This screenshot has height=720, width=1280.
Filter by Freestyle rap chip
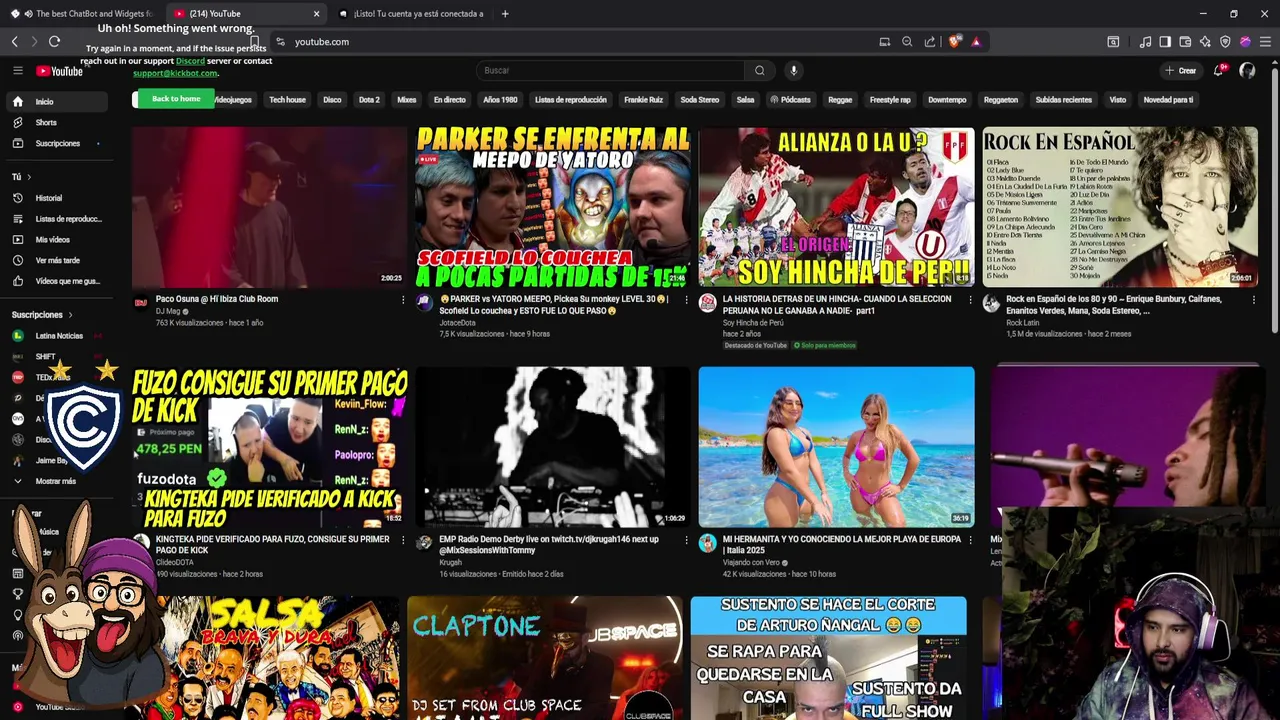[x=890, y=100]
